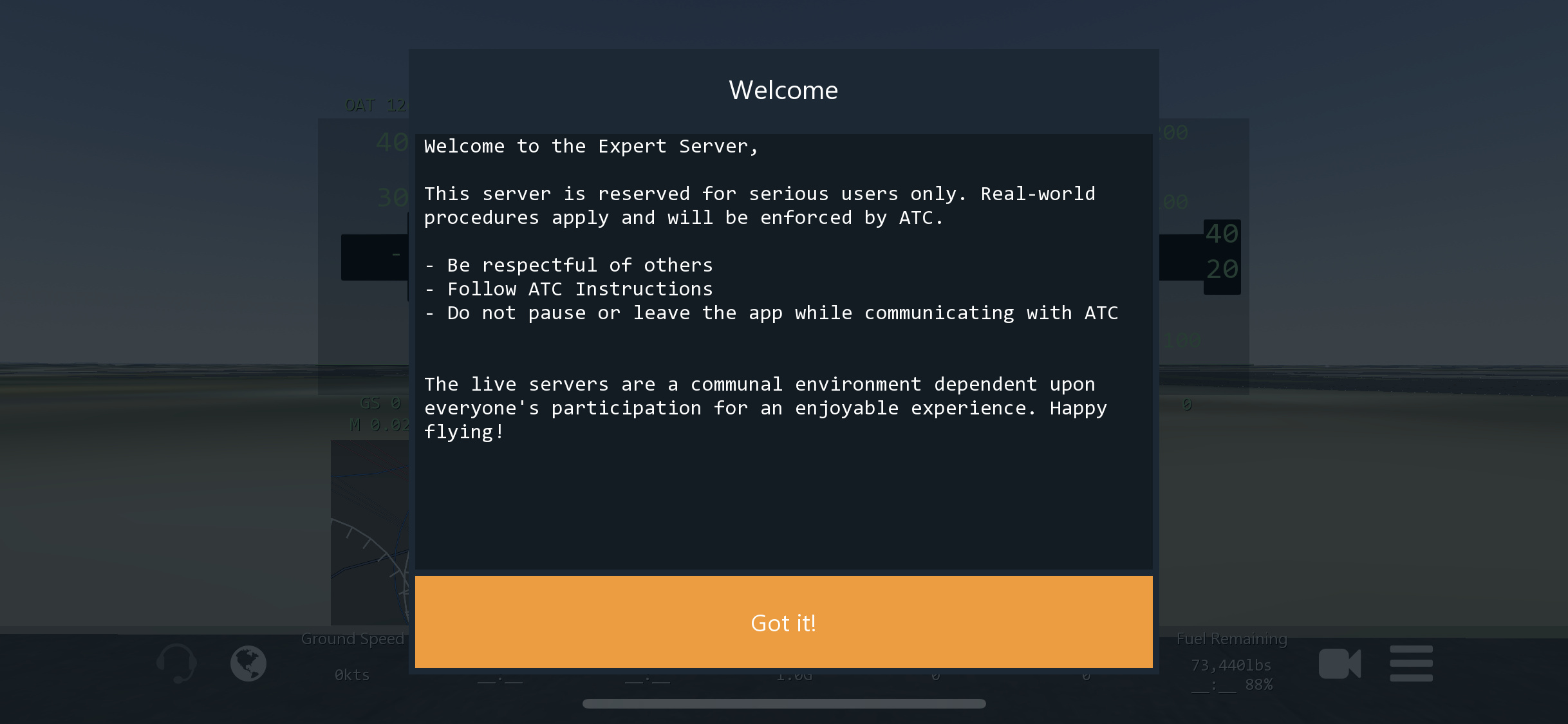Image resolution: width=1568 pixels, height=724 pixels.
Task: Tap the 40 mark on the speed tape
Action: (x=391, y=142)
